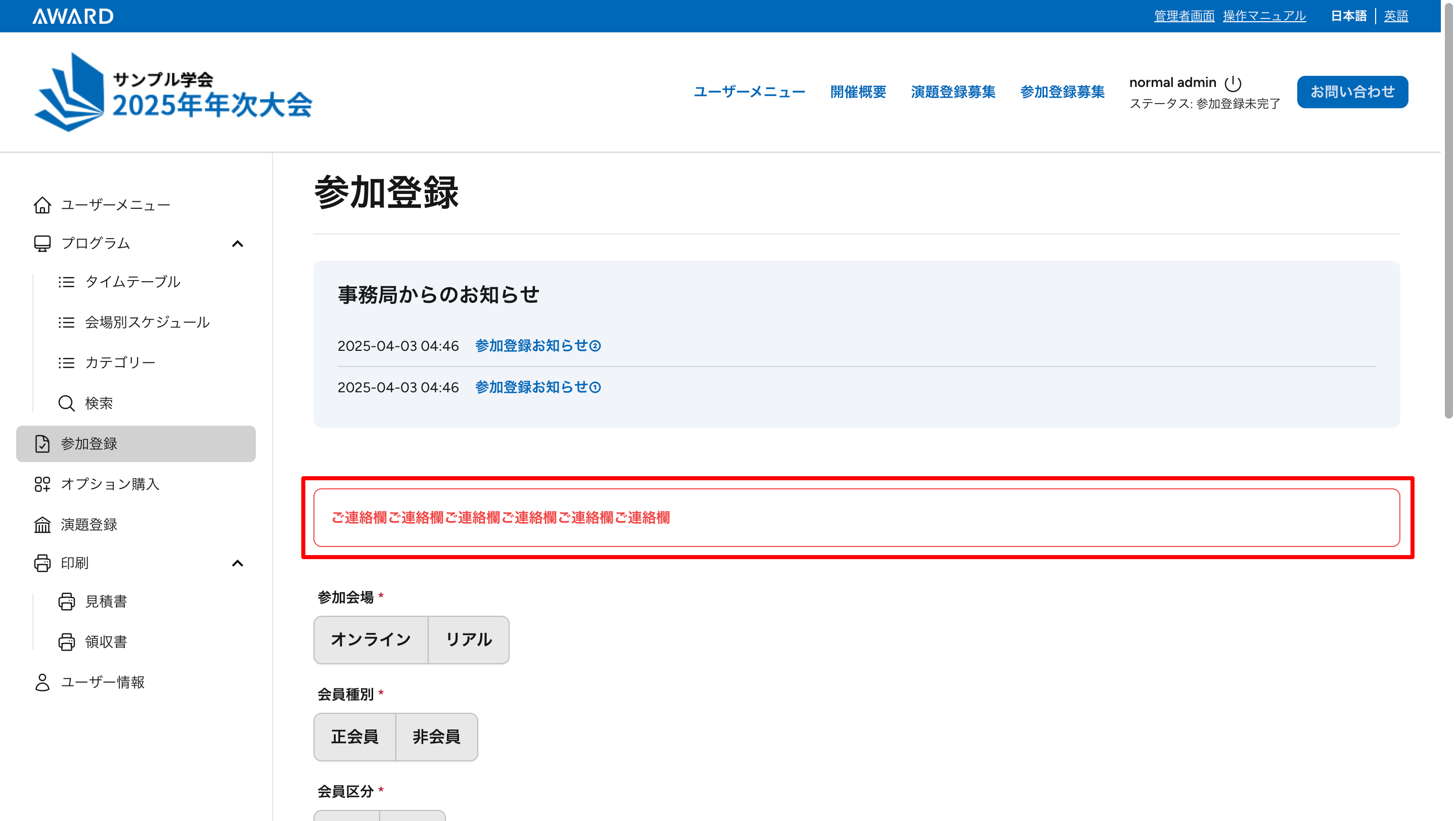
Task: Click the home icon beside ユーザーメニュー
Action: (x=42, y=205)
